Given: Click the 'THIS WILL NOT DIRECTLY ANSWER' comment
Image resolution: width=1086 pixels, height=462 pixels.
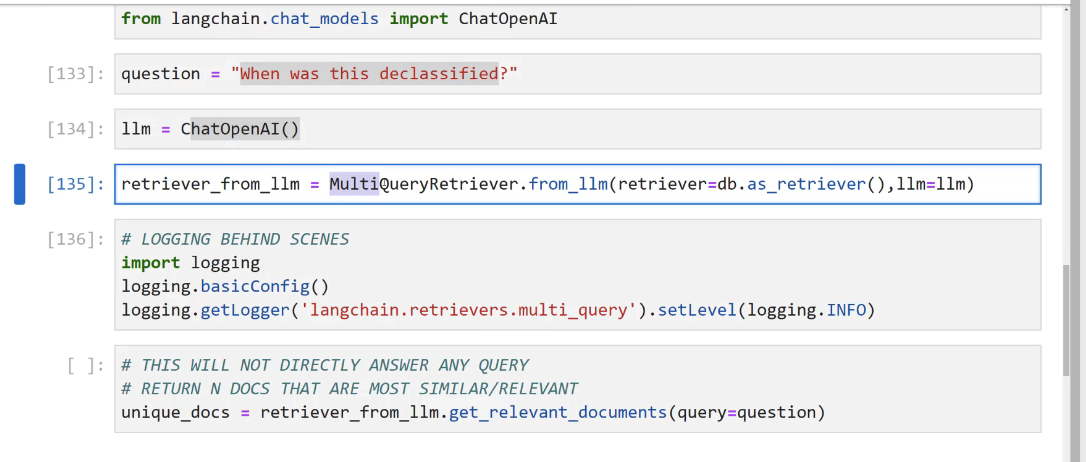Looking at the screenshot, I should click(325, 365).
